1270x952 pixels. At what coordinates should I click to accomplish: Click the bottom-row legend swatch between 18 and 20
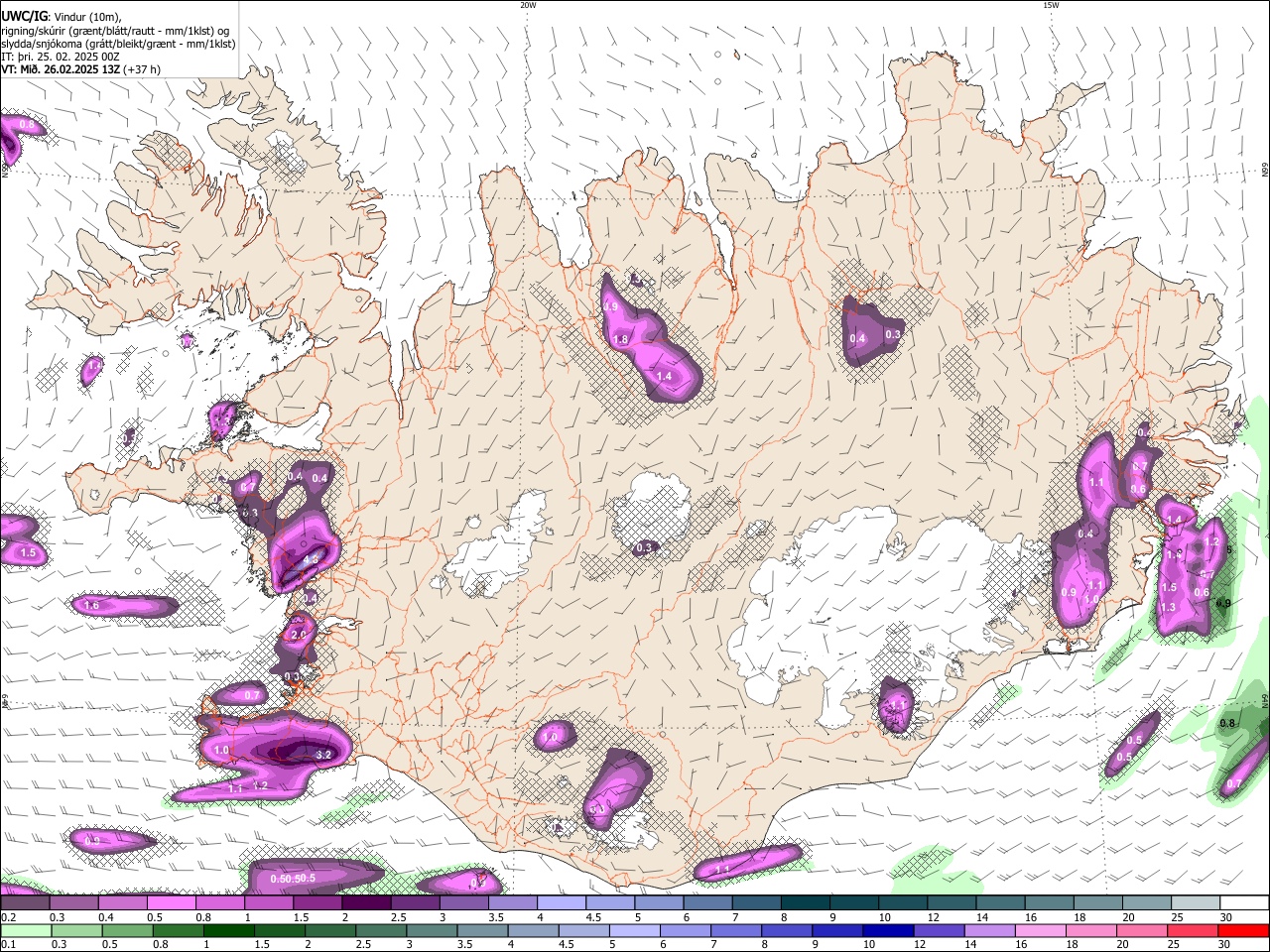[1090, 930]
